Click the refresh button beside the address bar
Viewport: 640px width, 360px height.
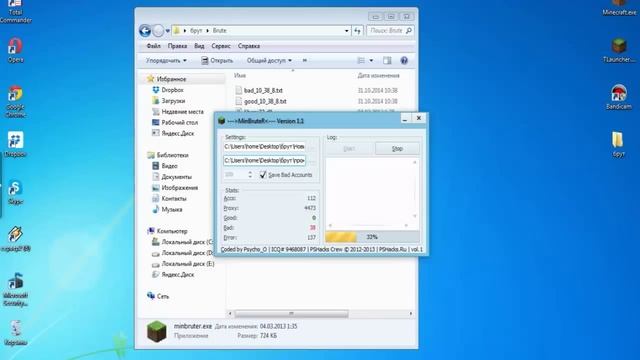click(x=358, y=31)
